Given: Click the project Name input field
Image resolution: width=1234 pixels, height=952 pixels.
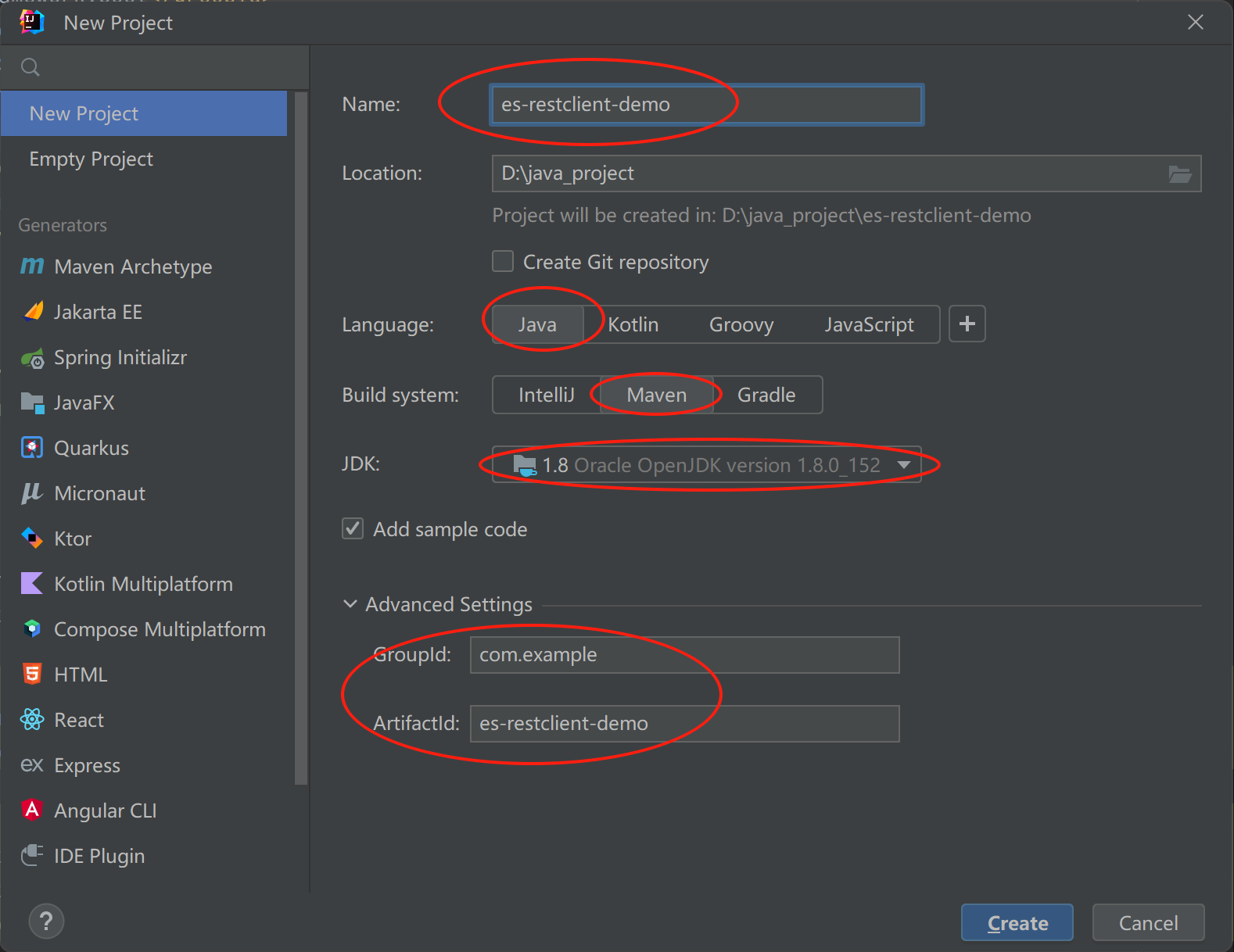Looking at the screenshot, I should tap(707, 105).
